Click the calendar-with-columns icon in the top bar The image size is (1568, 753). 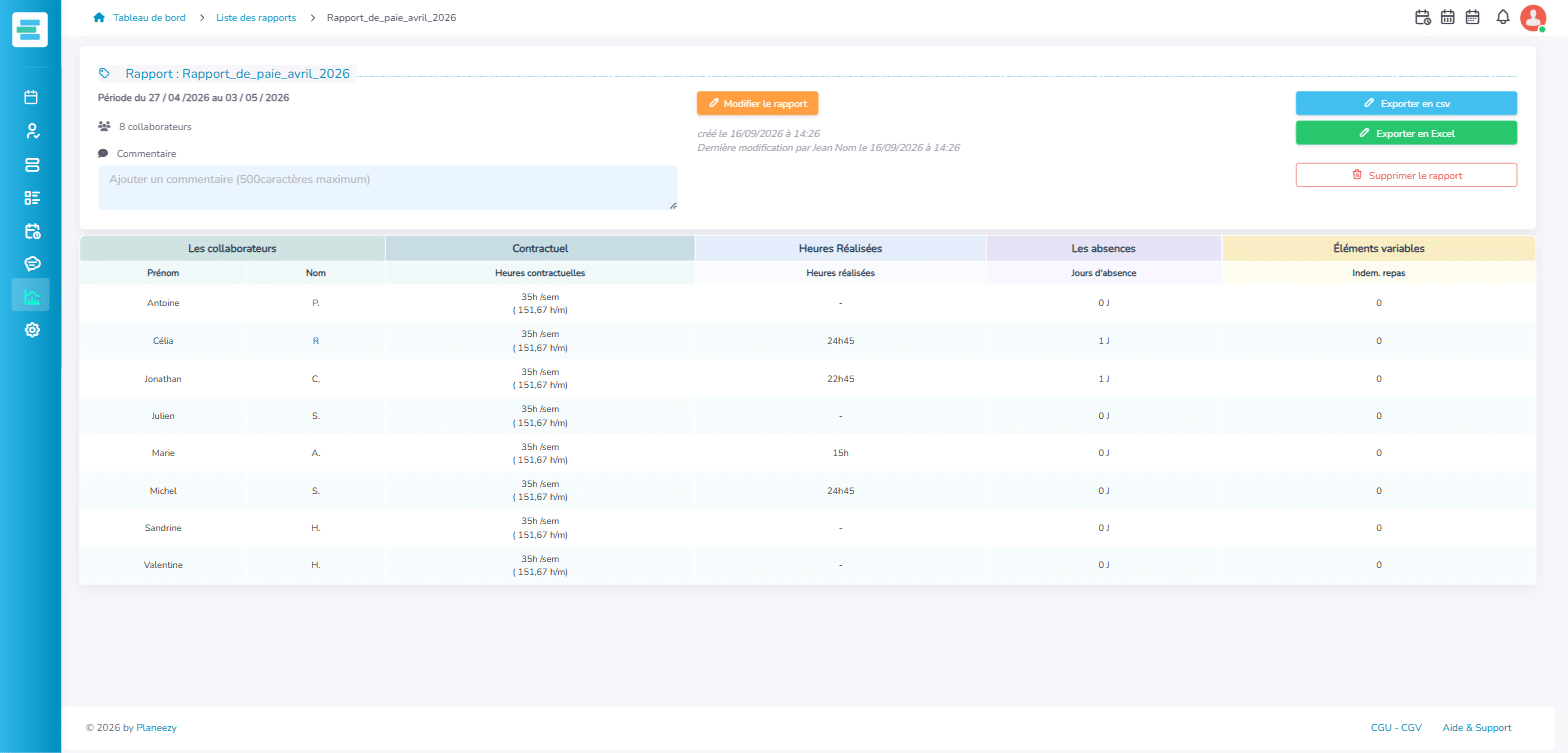pyautogui.click(x=1447, y=17)
